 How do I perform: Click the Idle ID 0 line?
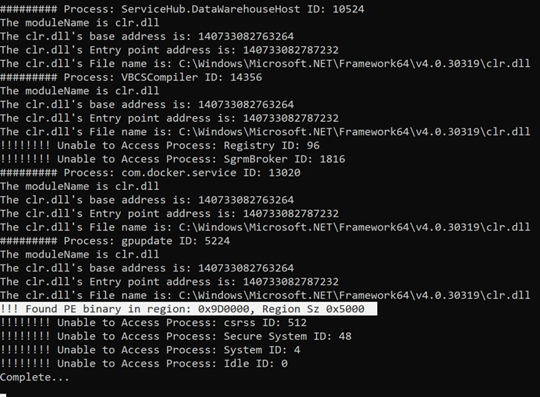pyautogui.click(x=144, y=364)
